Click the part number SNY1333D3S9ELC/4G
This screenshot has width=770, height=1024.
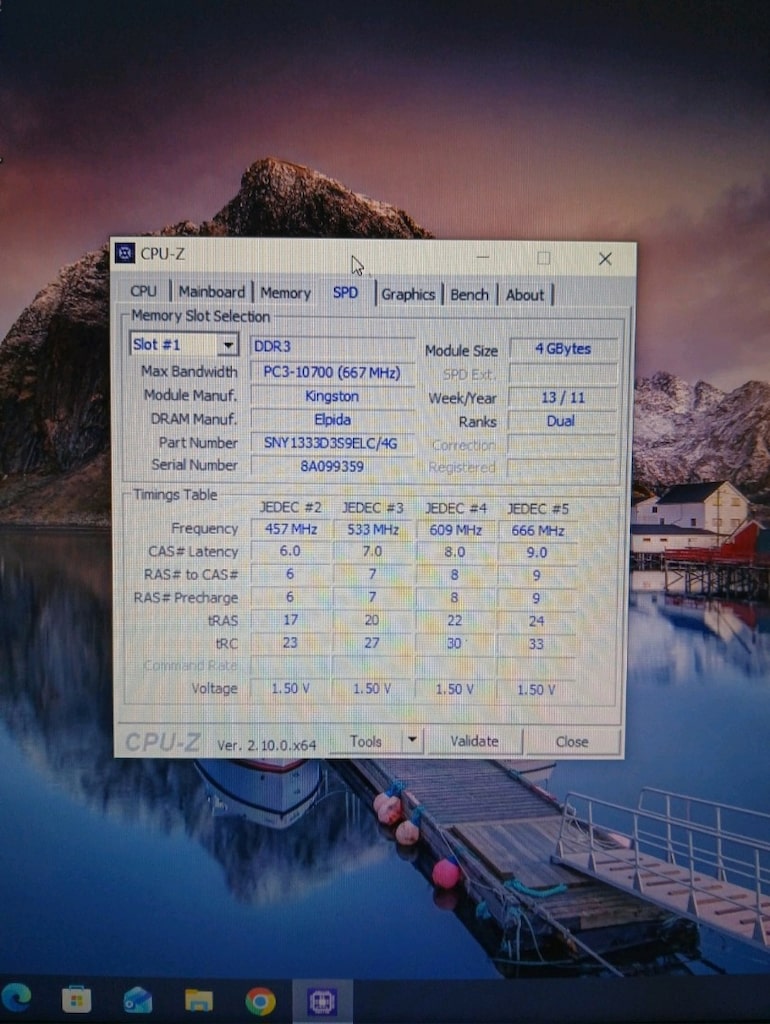point(332,443)
